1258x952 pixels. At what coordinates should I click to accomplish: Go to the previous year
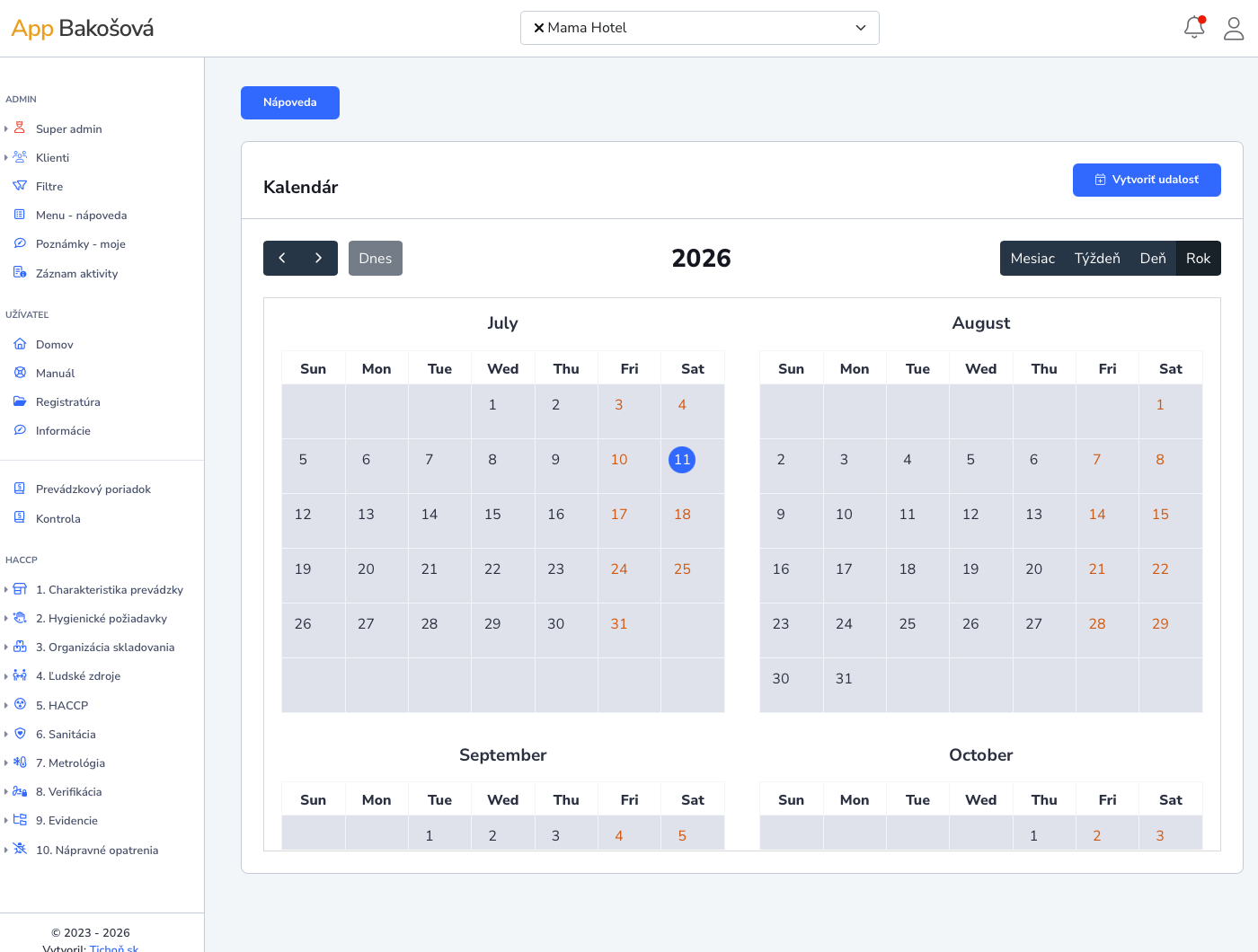pos(282,259)
